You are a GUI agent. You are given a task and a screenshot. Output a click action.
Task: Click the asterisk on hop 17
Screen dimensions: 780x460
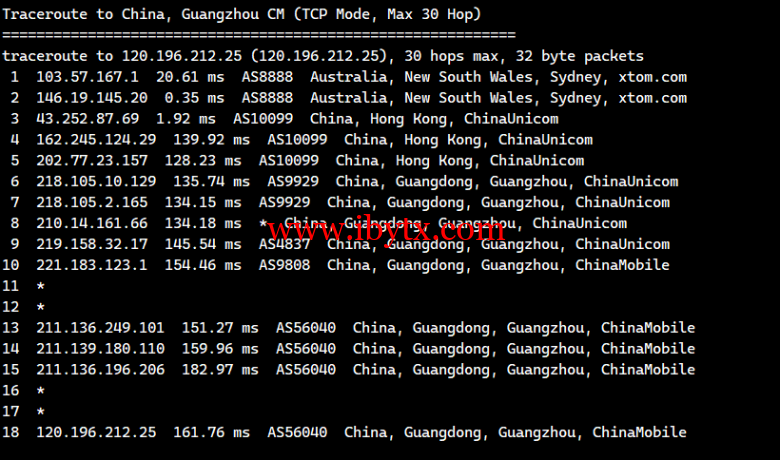coord(40,412)
